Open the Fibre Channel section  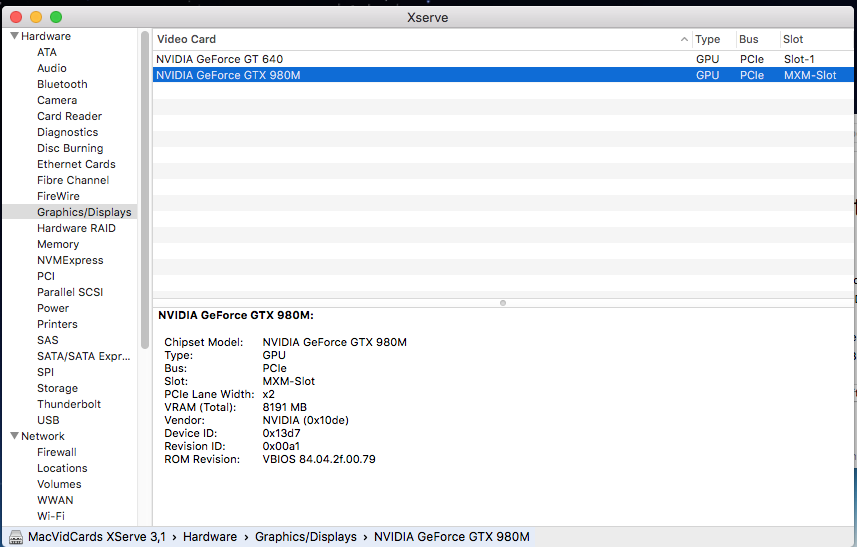point(73,180)
